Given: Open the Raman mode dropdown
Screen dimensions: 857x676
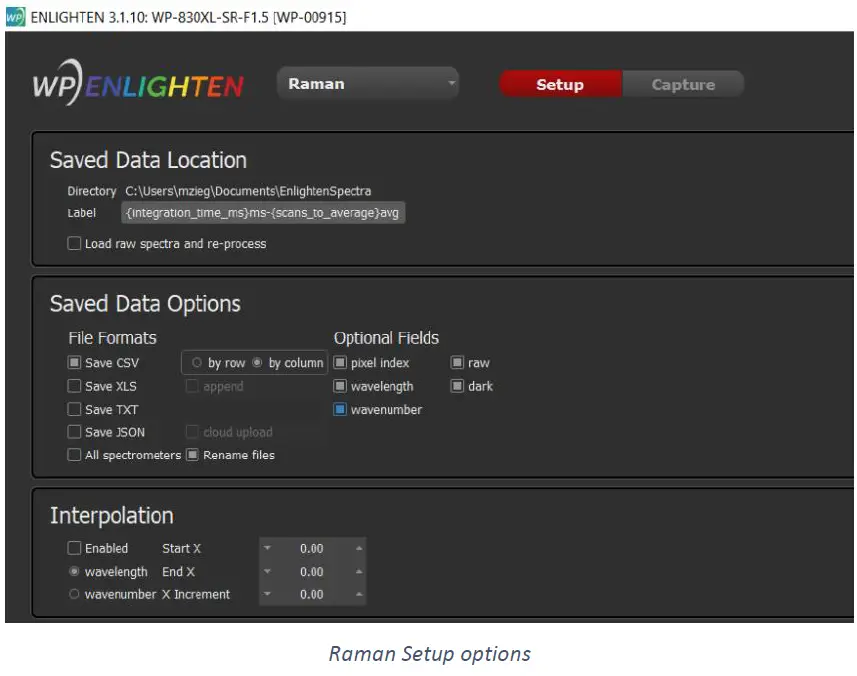Looking at the screenshot, I should point(367,84).
